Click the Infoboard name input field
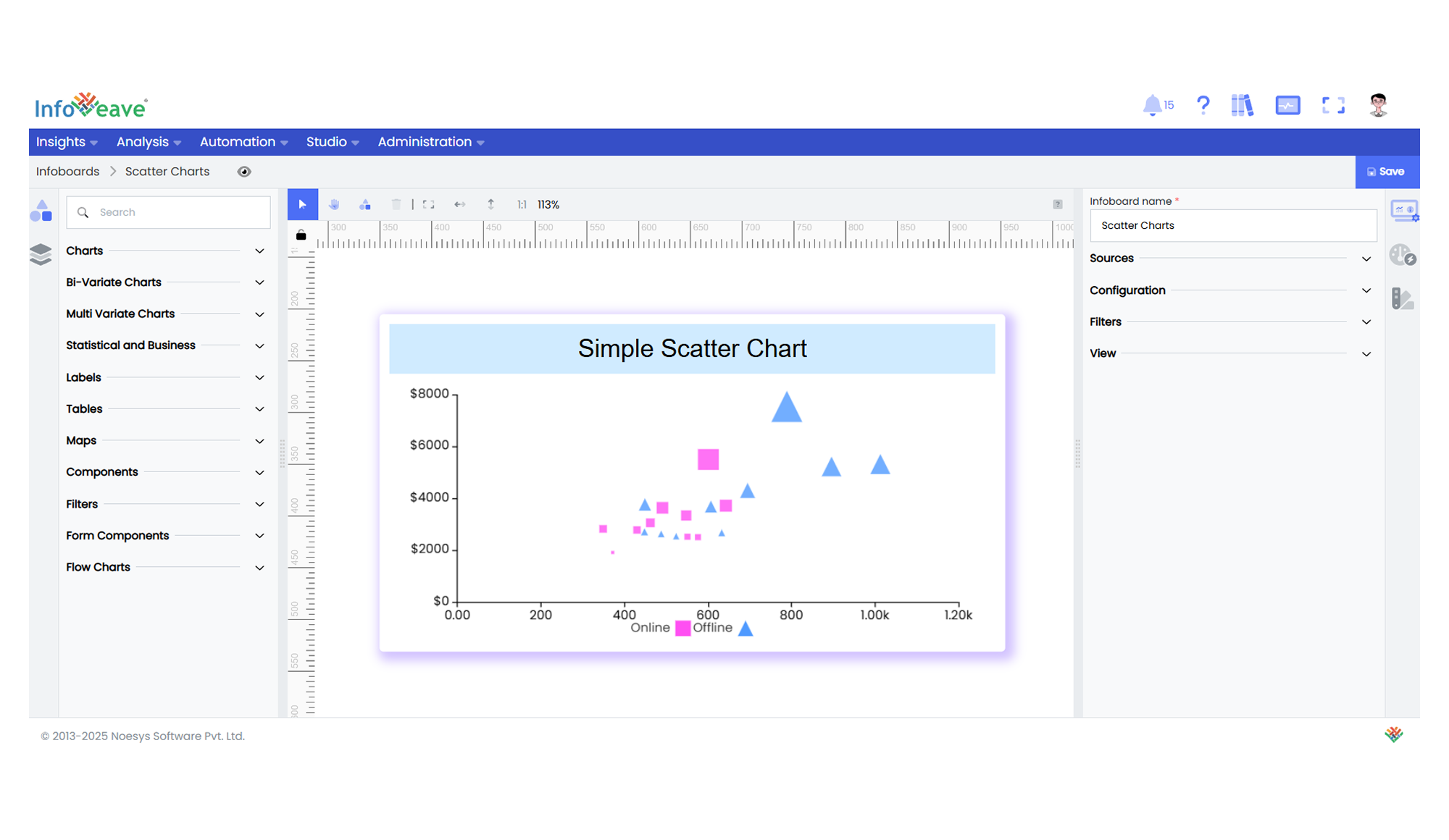The image size is (1449, 840). coord(1233,225)
